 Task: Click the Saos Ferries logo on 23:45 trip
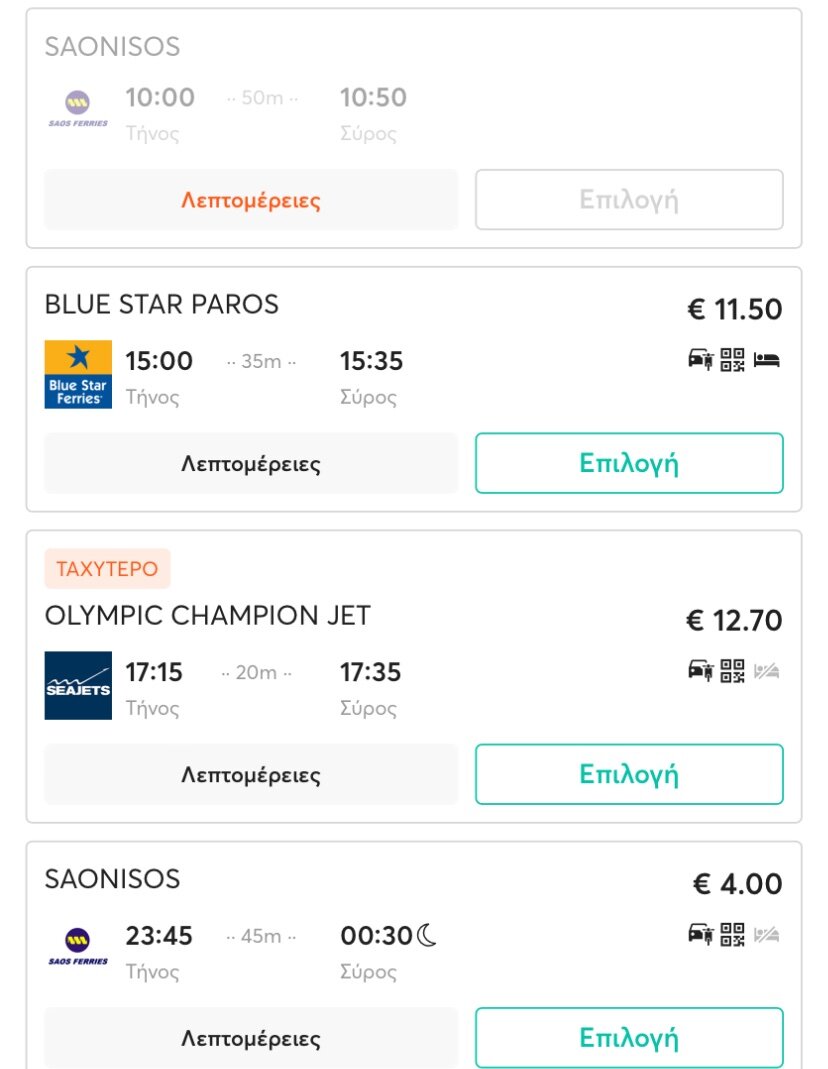click(x=78, y=947)
